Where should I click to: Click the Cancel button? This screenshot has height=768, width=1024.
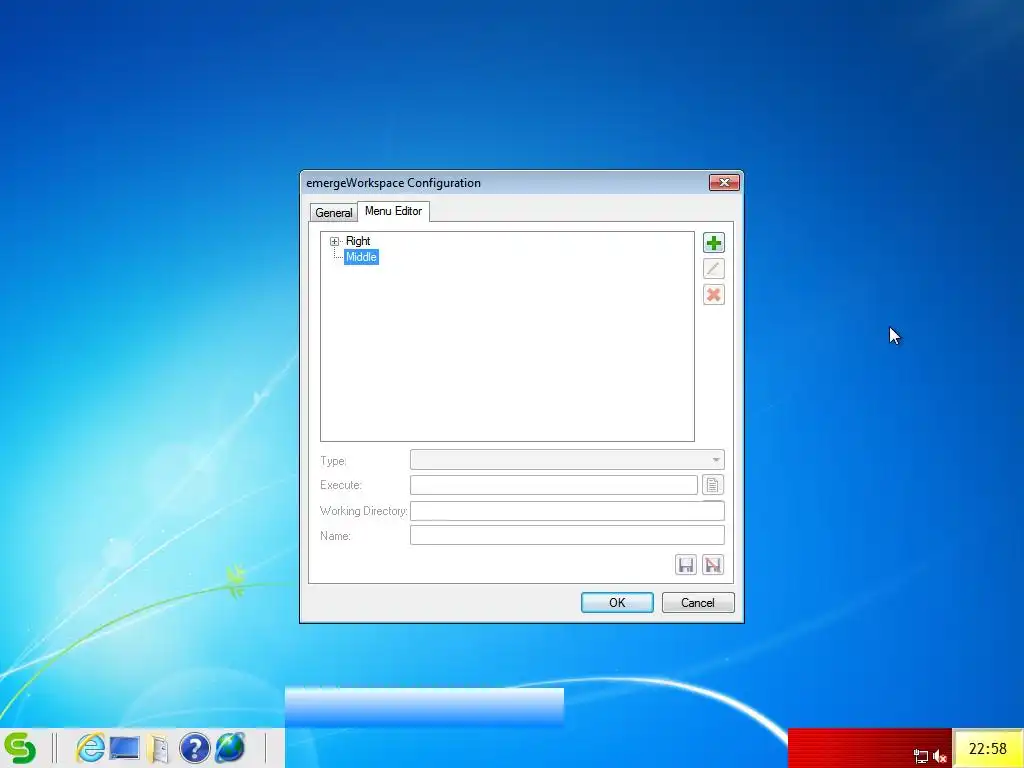click(x=698, y=603)
